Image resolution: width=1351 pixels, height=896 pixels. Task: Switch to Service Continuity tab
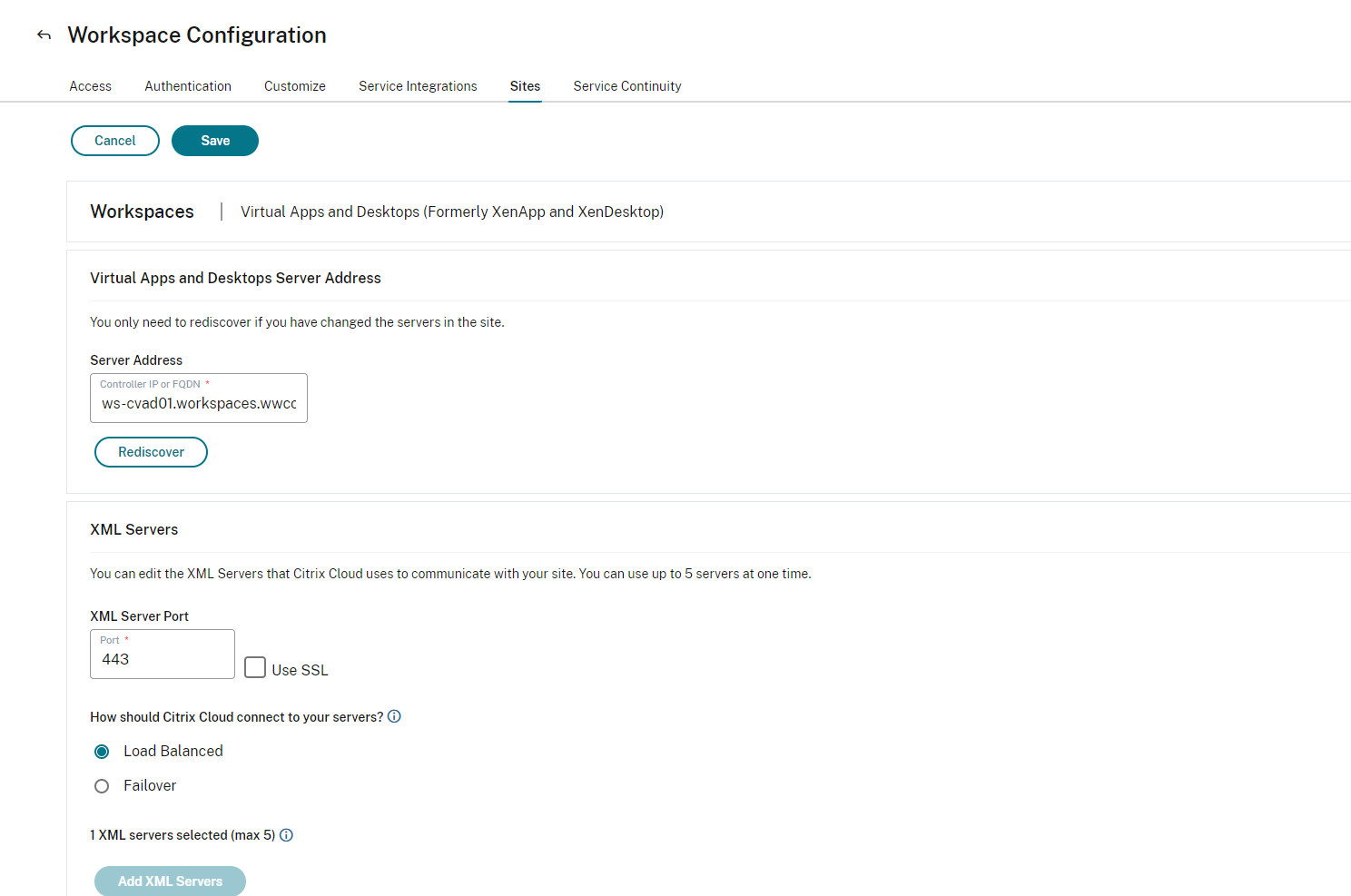point(627,86)
